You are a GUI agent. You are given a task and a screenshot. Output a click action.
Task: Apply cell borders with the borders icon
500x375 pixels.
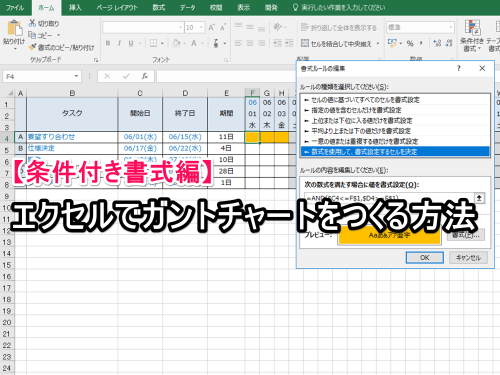pyautogui.click(x=153, y=43)
